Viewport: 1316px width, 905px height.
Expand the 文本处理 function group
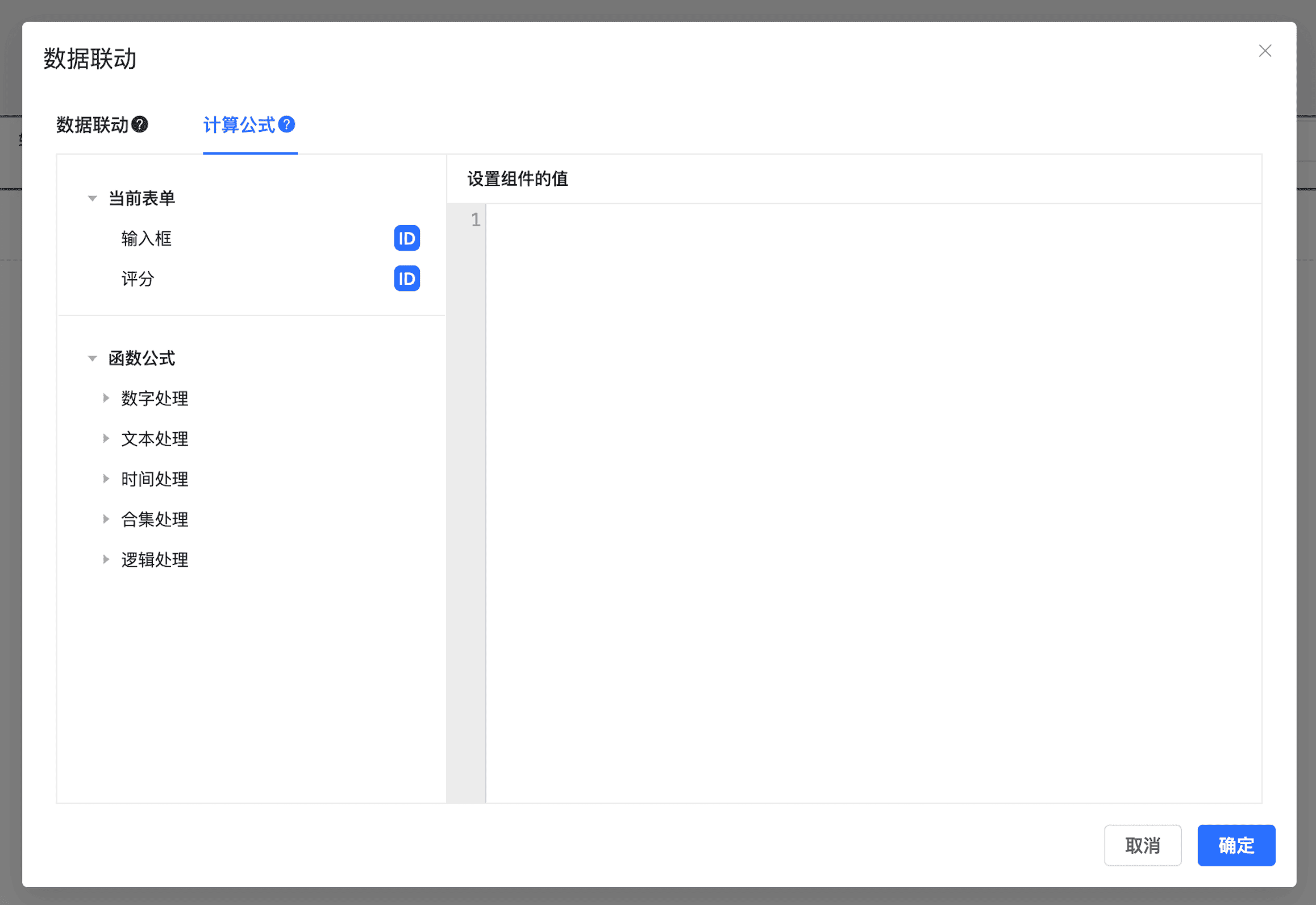tap(106, 438)
